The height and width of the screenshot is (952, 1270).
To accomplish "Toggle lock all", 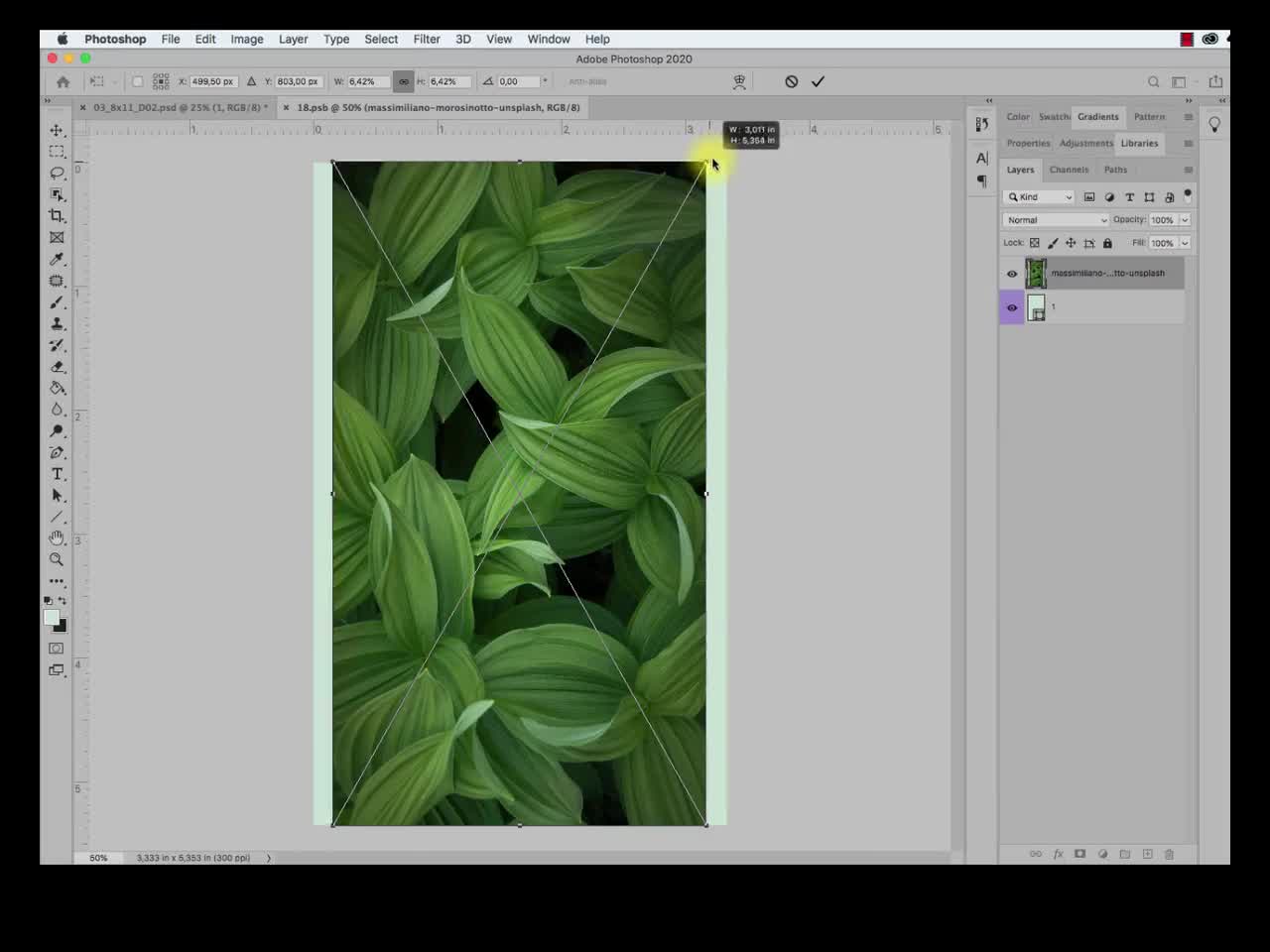I will point(1107,243).
